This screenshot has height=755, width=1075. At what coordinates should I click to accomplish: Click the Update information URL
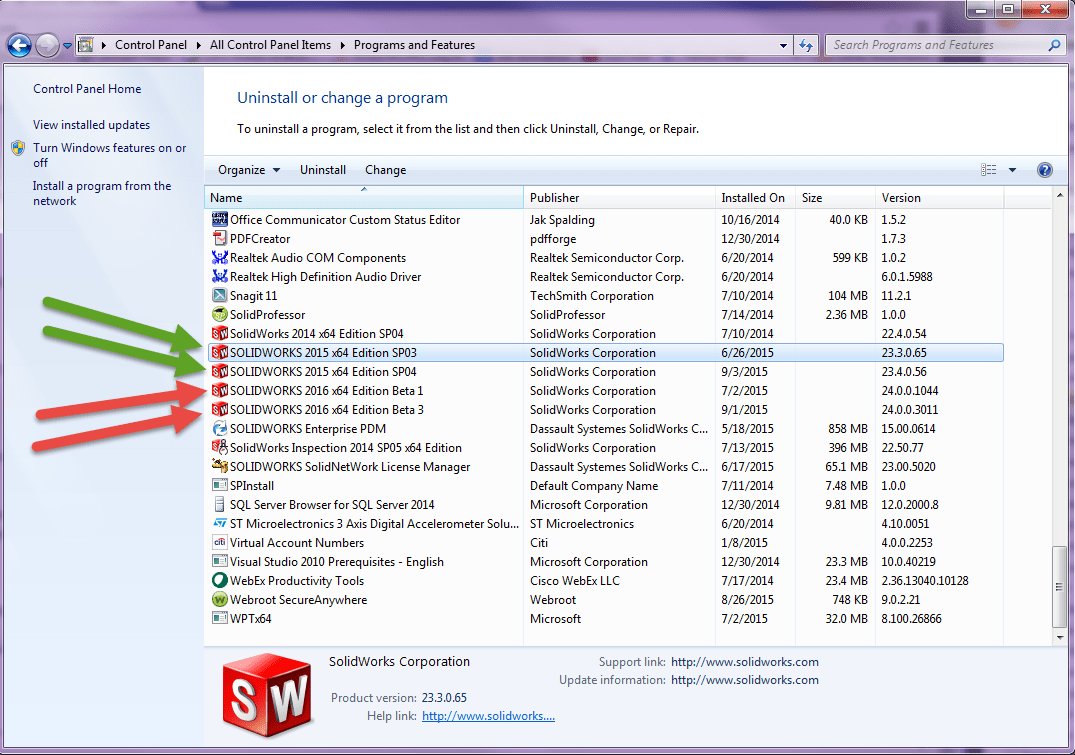pyautogui.click(x=745, y=680)
